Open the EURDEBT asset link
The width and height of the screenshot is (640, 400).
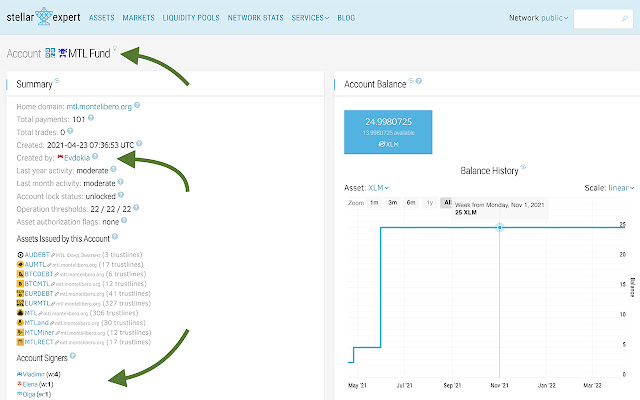39,293
